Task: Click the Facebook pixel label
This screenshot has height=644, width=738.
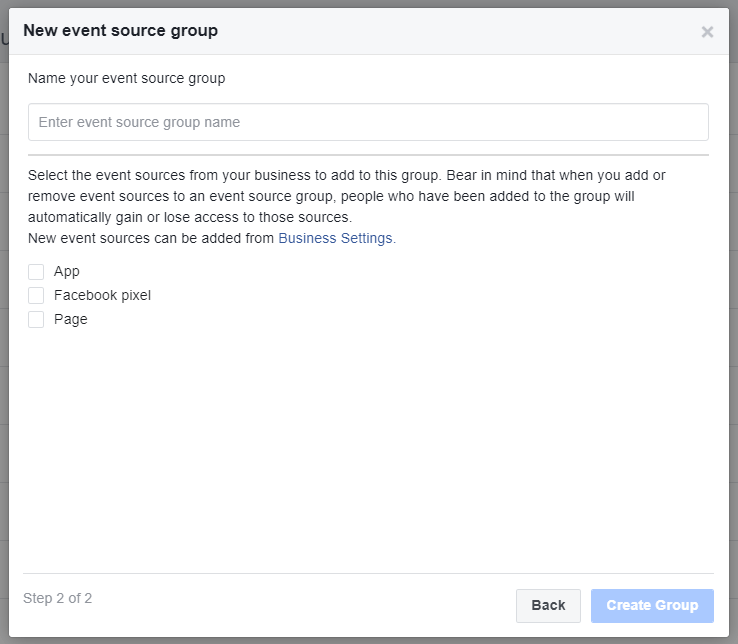Action: tap(102, 296)
